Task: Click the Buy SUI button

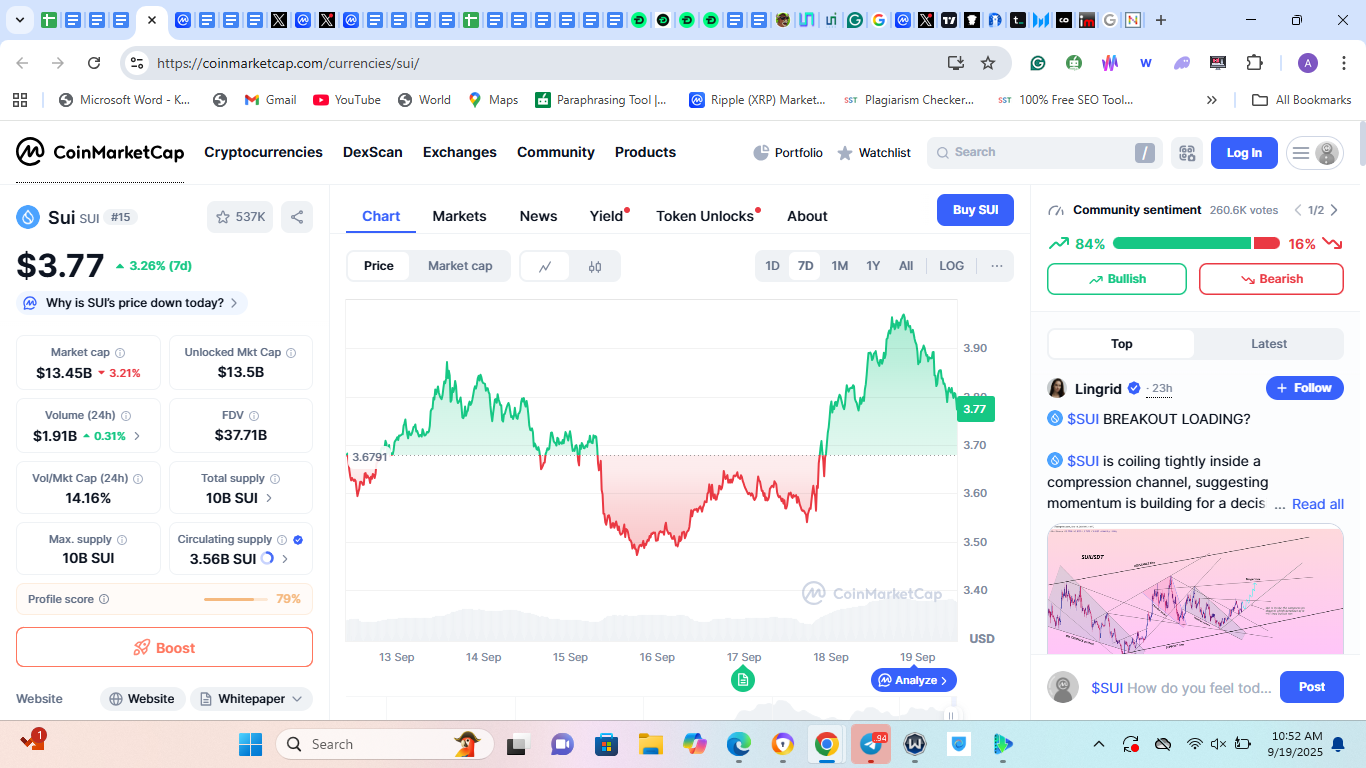Action: [975, 210]
